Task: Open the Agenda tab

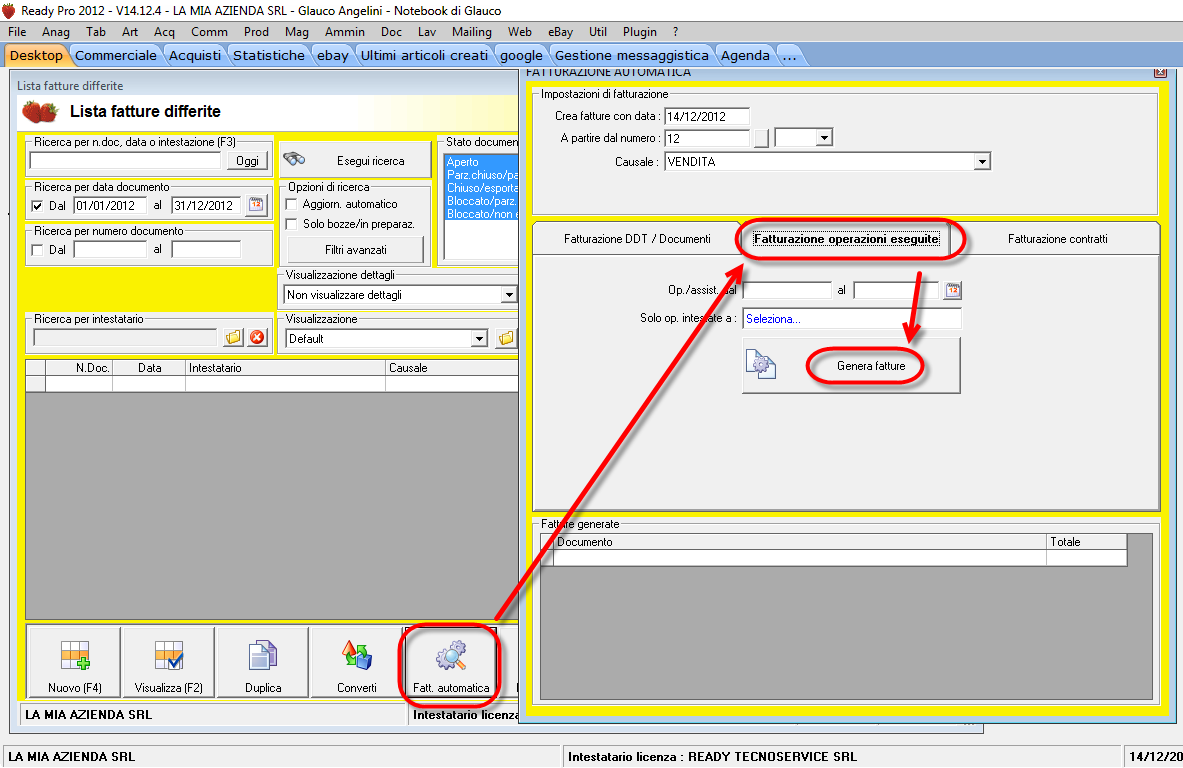Action: click(745, 55)
